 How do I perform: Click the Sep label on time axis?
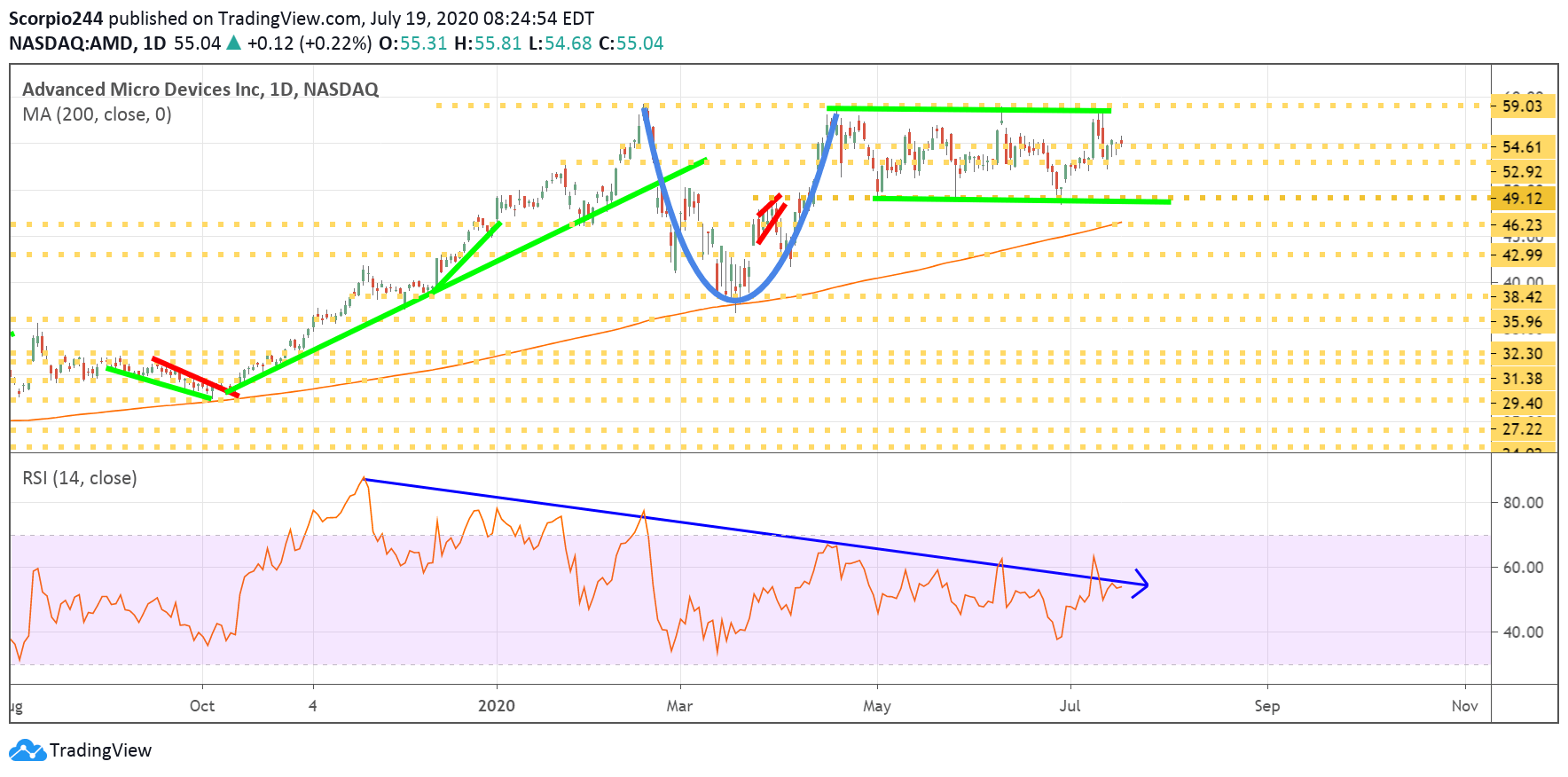pos(1267,707)
